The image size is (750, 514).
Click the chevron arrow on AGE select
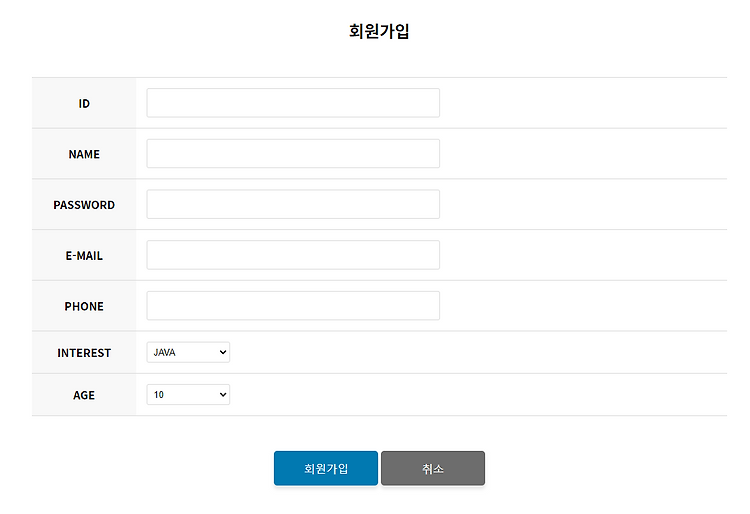(x=222, y=395)
